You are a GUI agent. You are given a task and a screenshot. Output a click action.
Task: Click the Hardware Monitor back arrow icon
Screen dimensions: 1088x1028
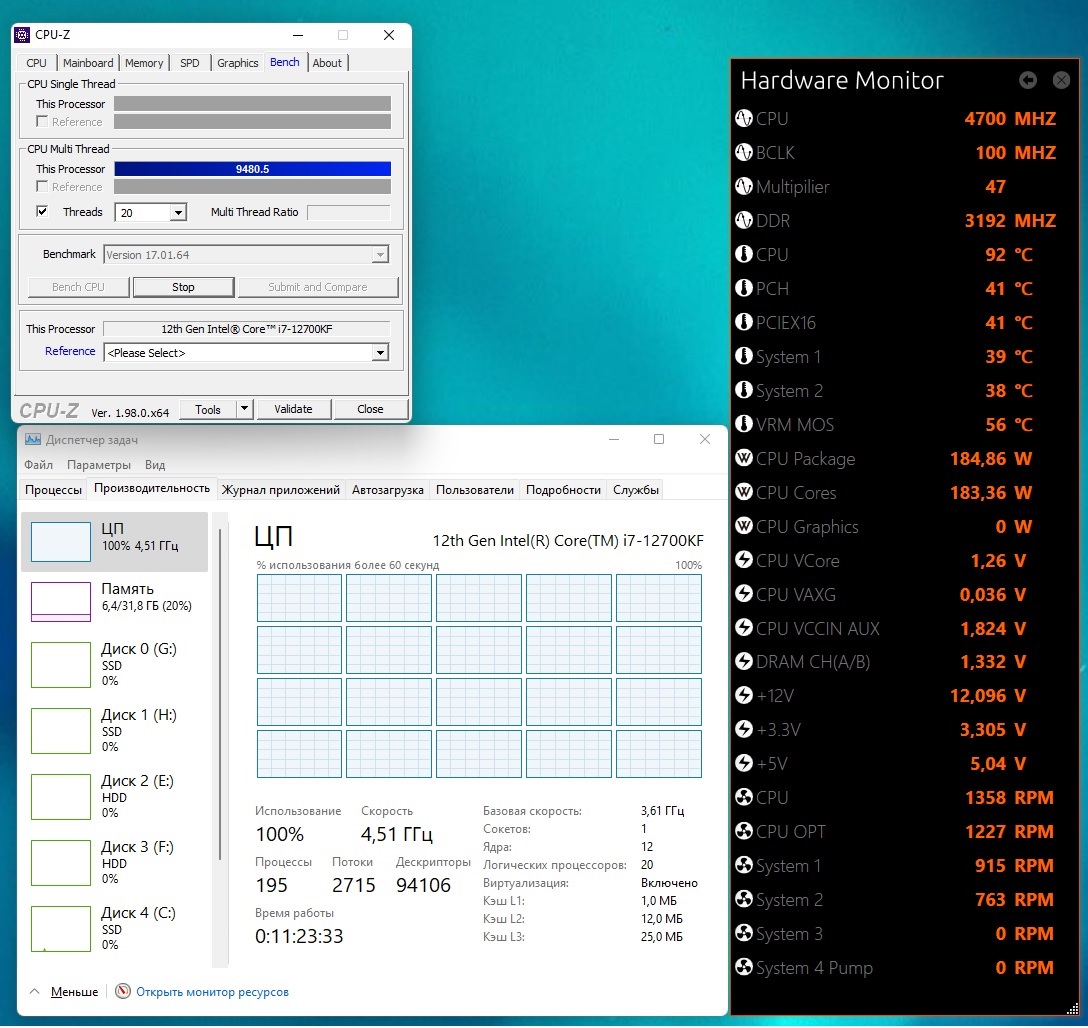pyautogui.click(x=1028, y=80)
